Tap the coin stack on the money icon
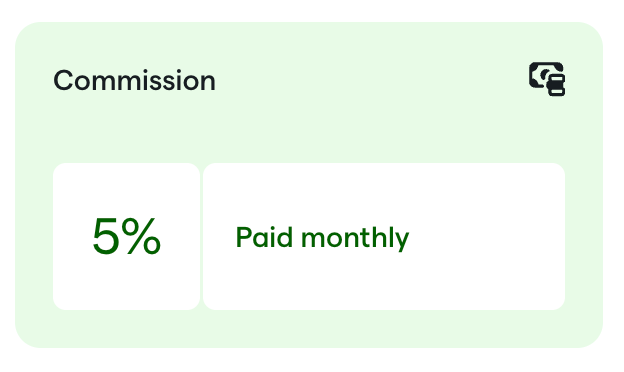The image size is (624, 372). pos(556,86)
